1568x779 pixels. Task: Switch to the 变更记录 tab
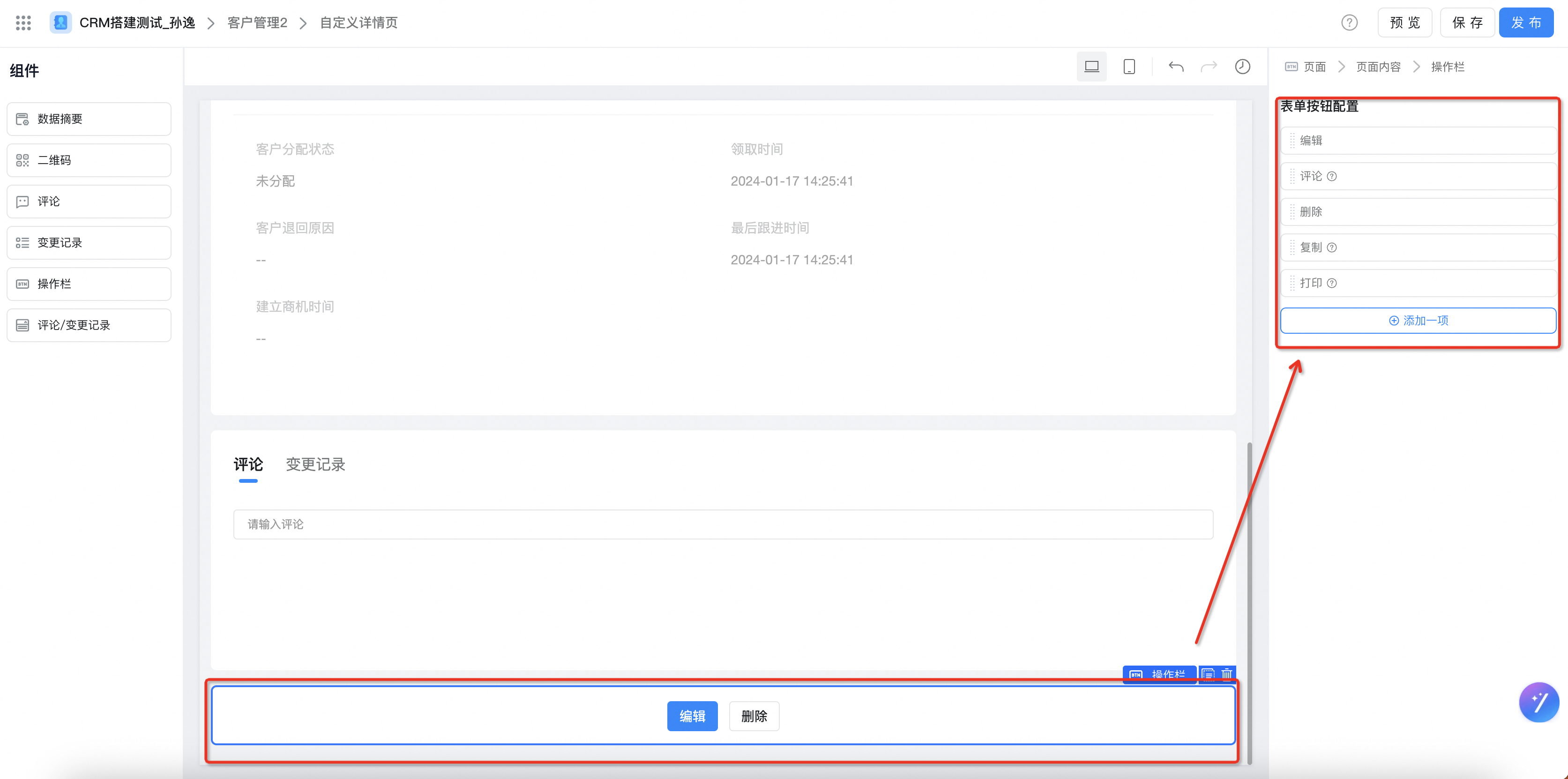[x=315, y=465]
